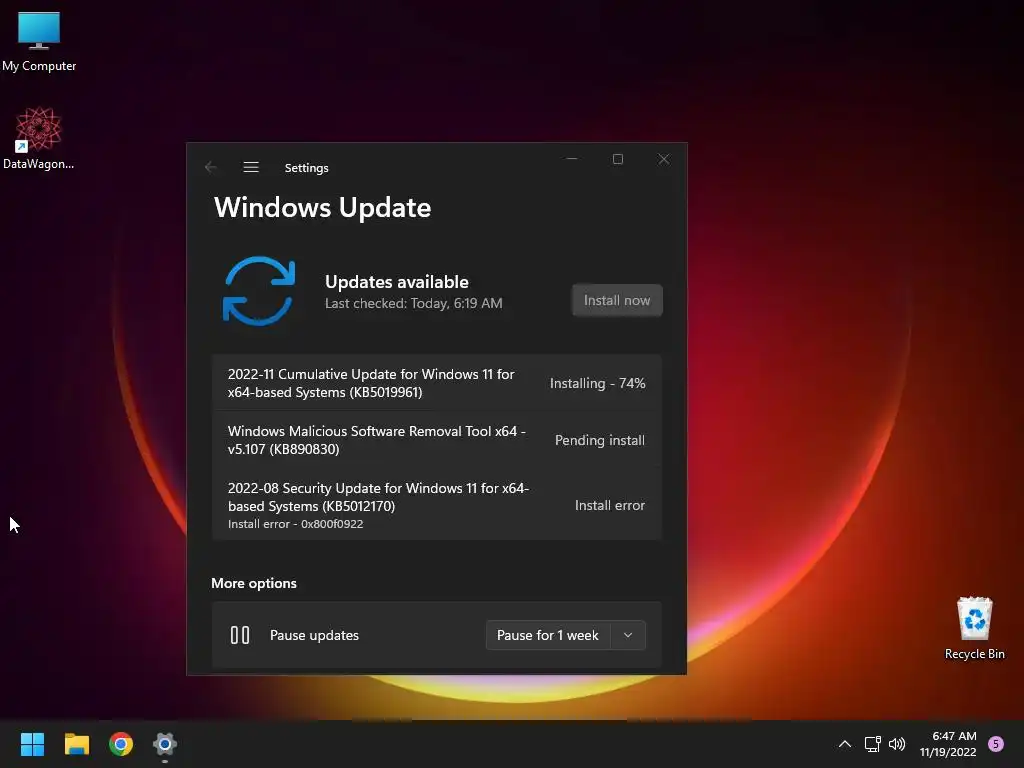1024x768 pixels.
Task: Minimize the Settings window
Action: point(572,159)
